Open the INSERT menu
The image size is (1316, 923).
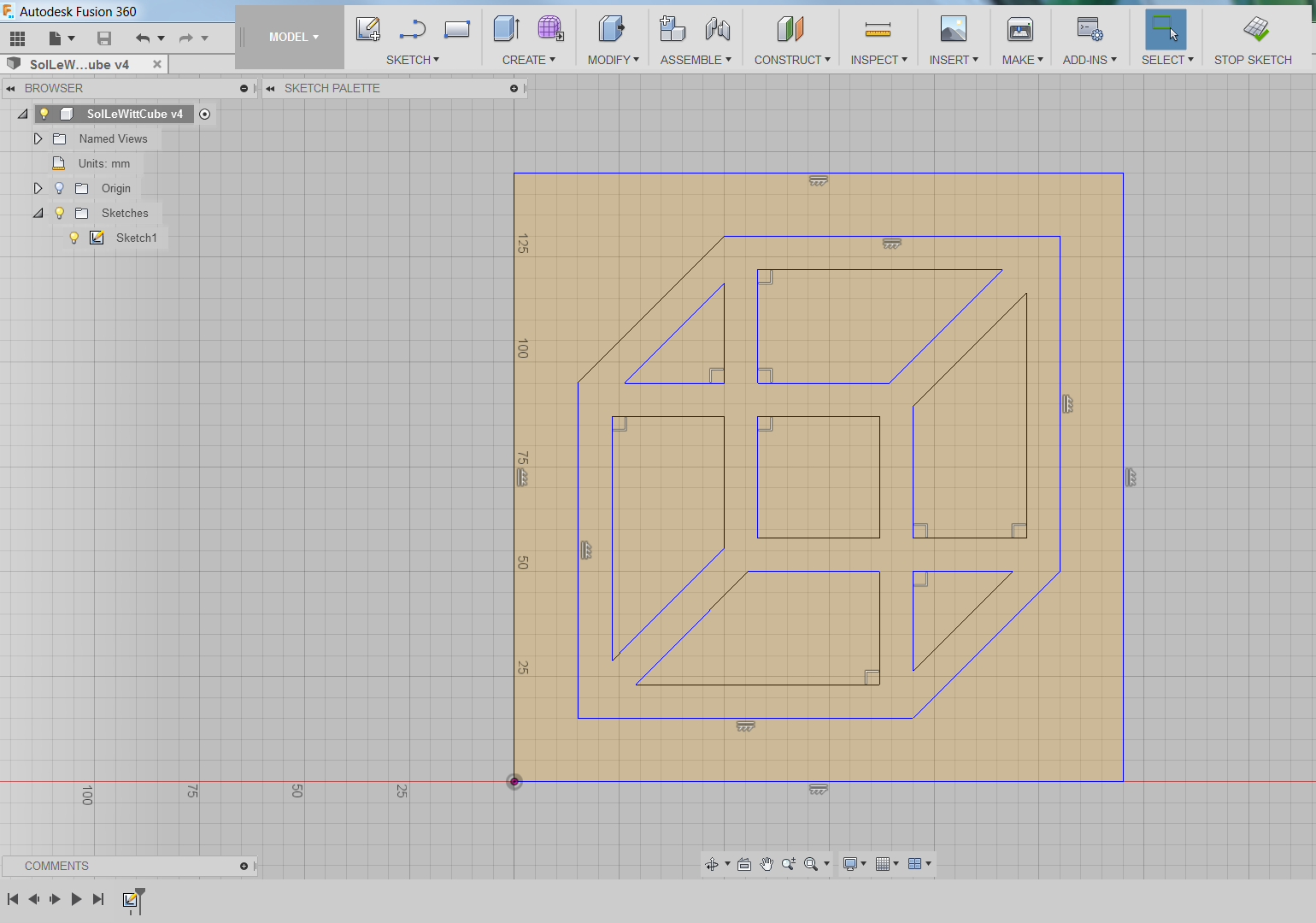pyautogui.click(x=954, y=60)
